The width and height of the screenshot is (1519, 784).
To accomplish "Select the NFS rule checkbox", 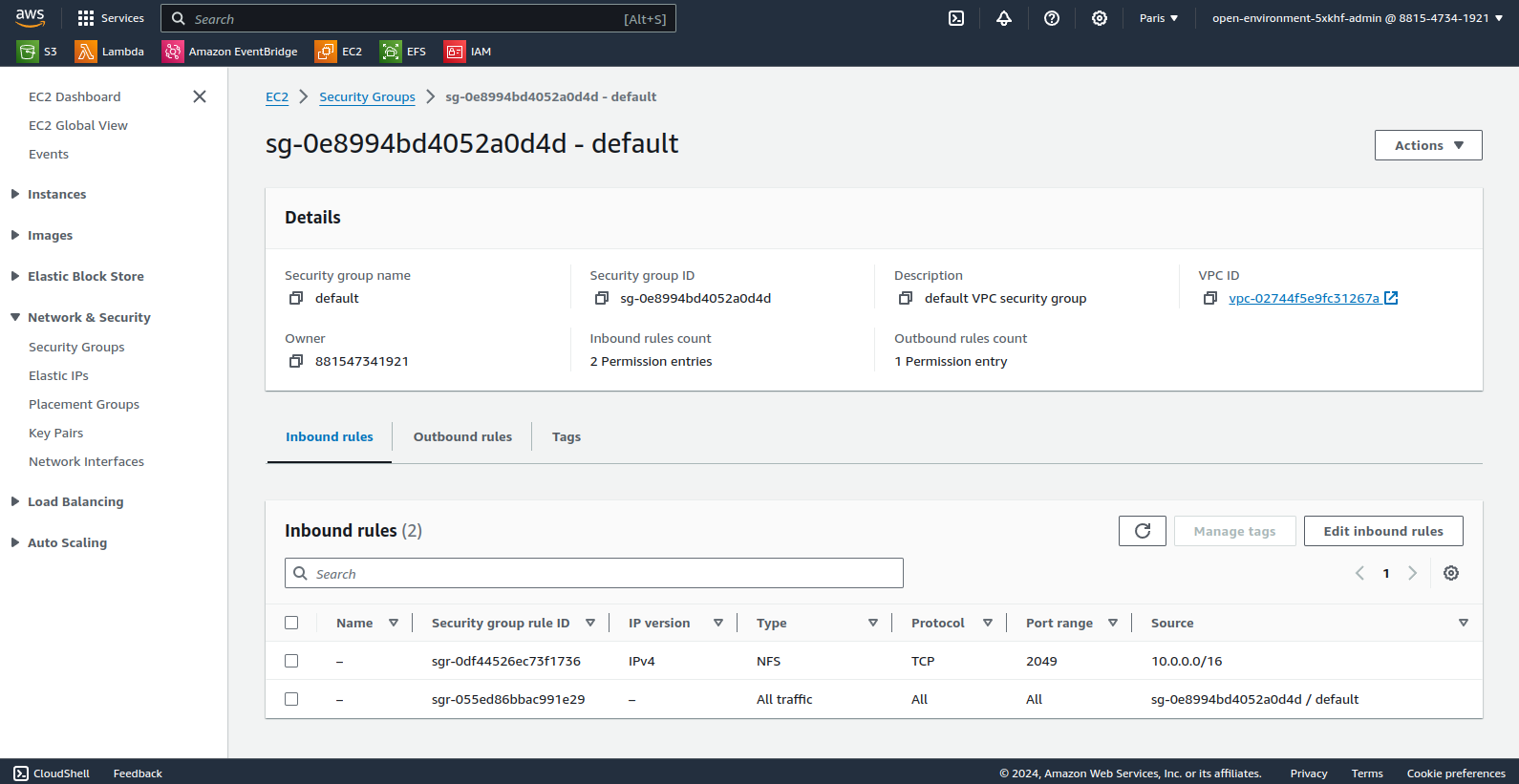I will pyautogui.click(x=291, y=661).
